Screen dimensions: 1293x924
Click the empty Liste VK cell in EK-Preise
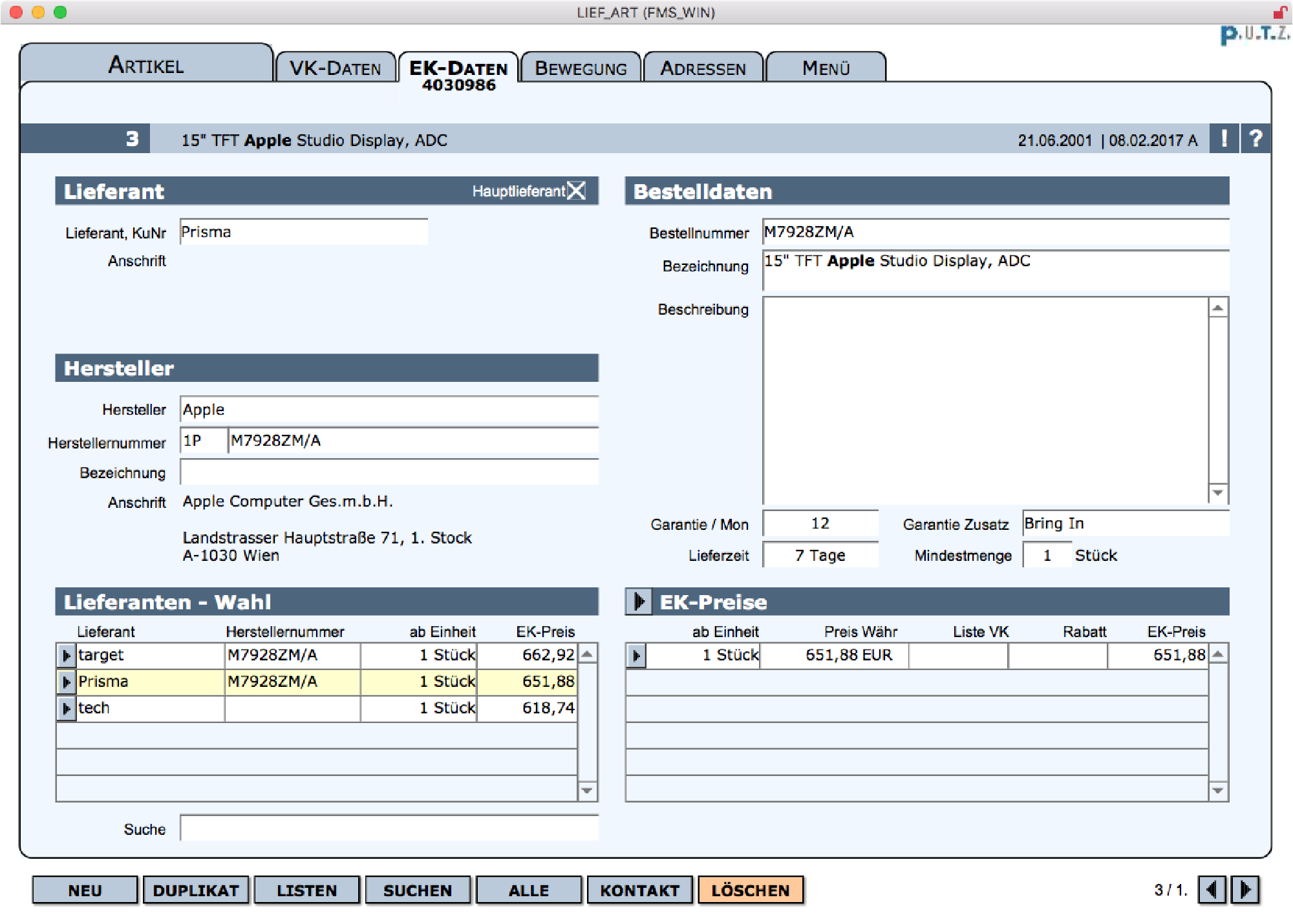coord(959,655)
